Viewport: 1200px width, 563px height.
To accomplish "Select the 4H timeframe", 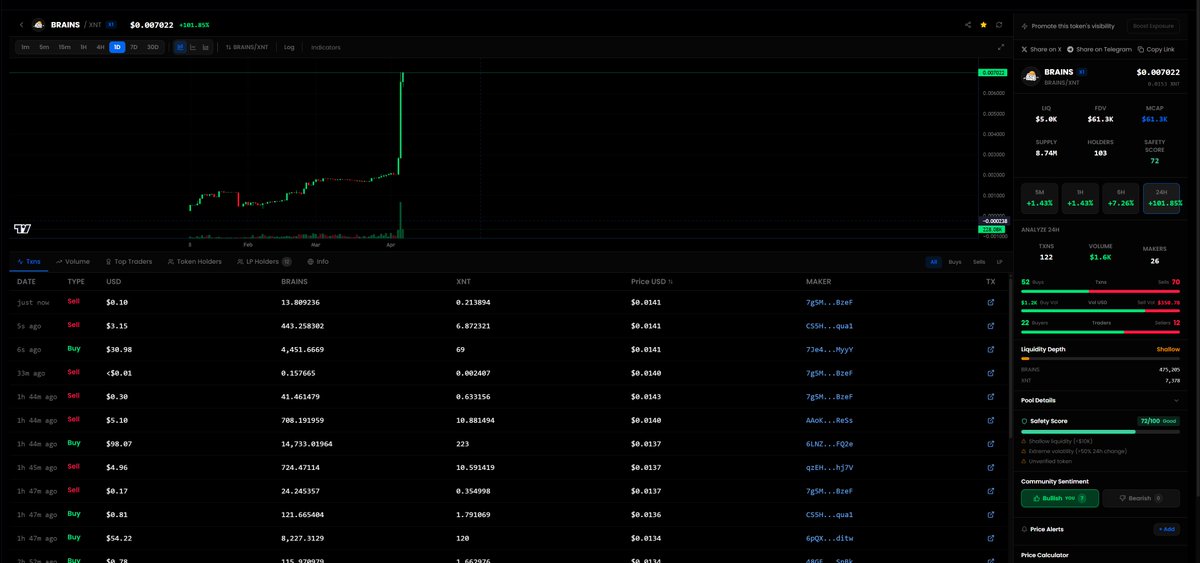I will point(100,47).
